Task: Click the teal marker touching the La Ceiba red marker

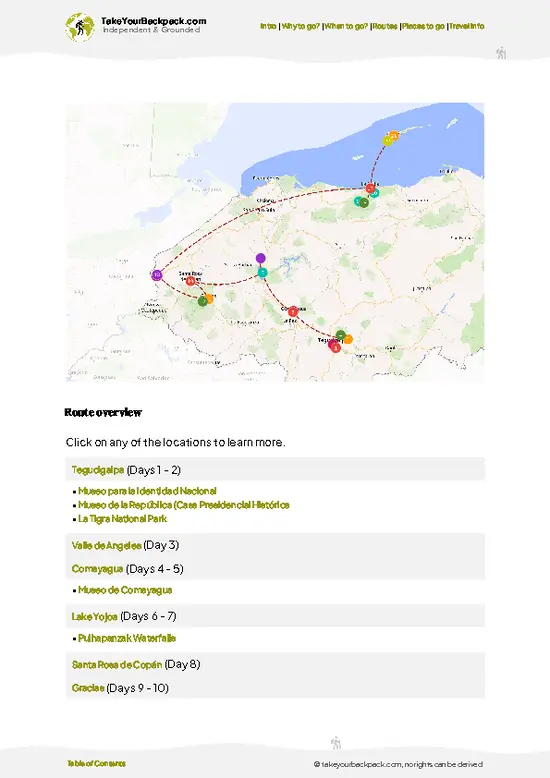Action: 375,193
